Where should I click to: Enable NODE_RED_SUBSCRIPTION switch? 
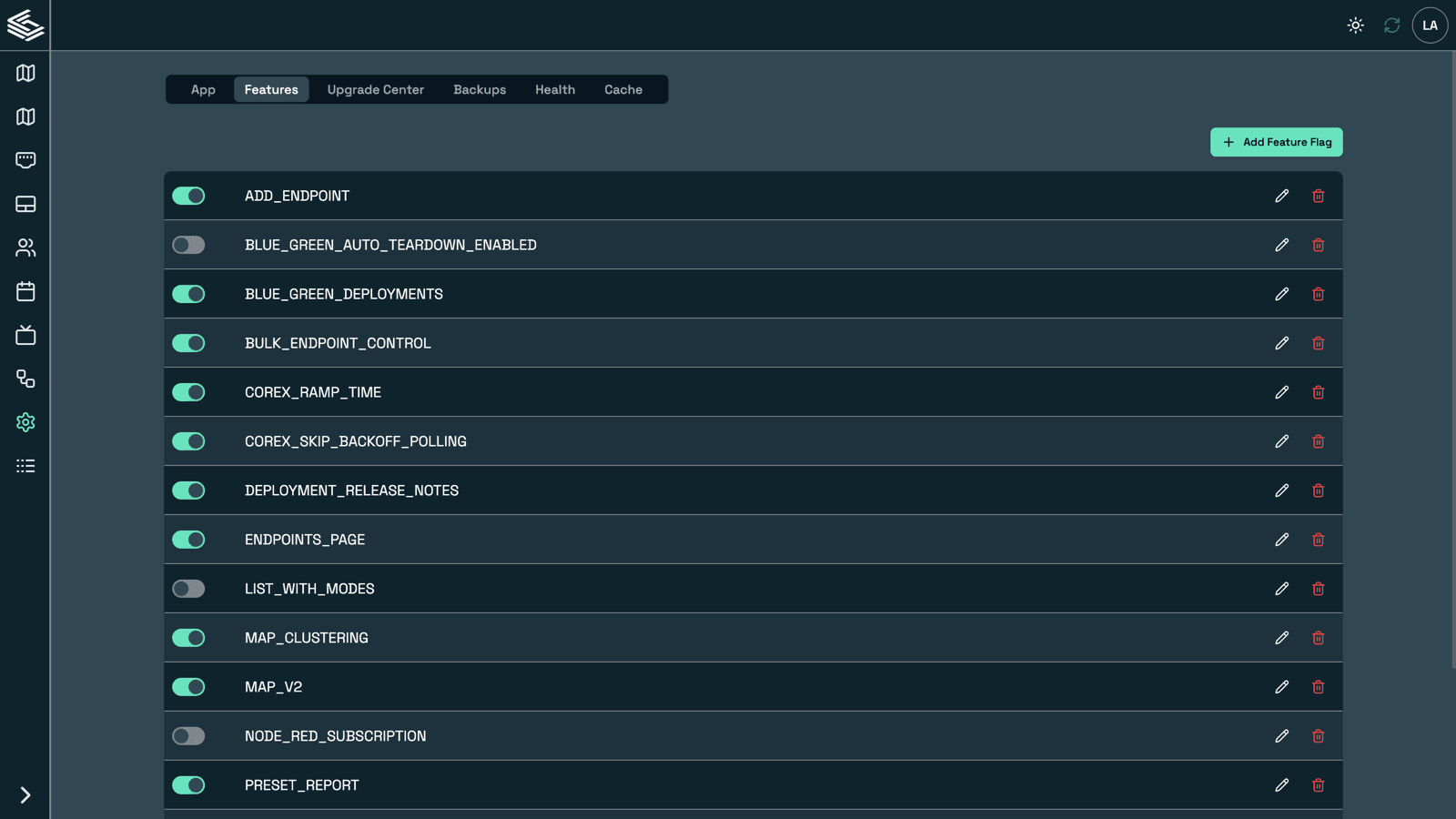tap(188, 736)
